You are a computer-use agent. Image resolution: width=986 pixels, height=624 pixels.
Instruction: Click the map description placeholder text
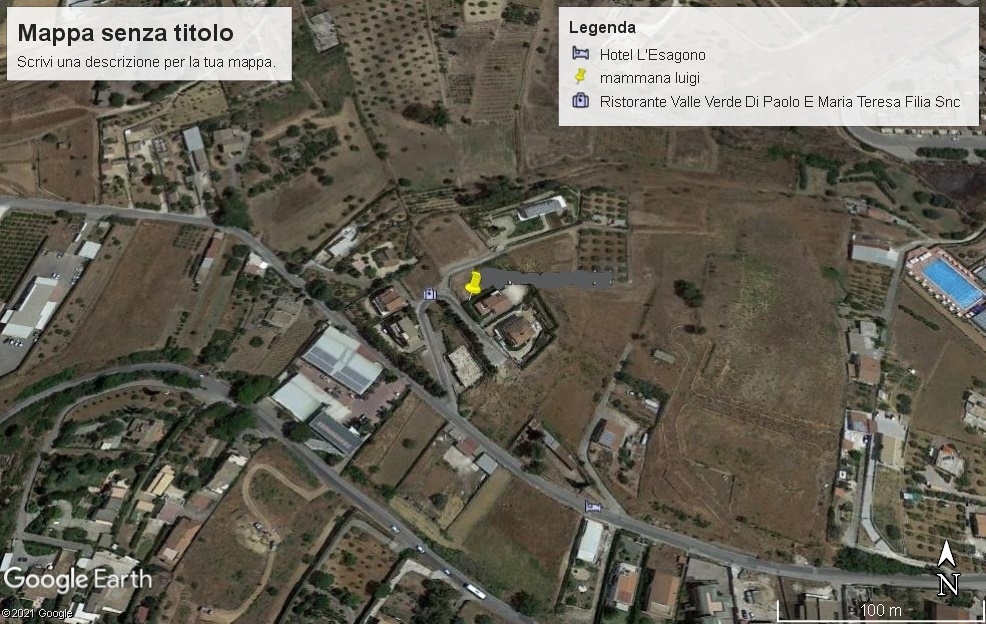coord(146,62)
